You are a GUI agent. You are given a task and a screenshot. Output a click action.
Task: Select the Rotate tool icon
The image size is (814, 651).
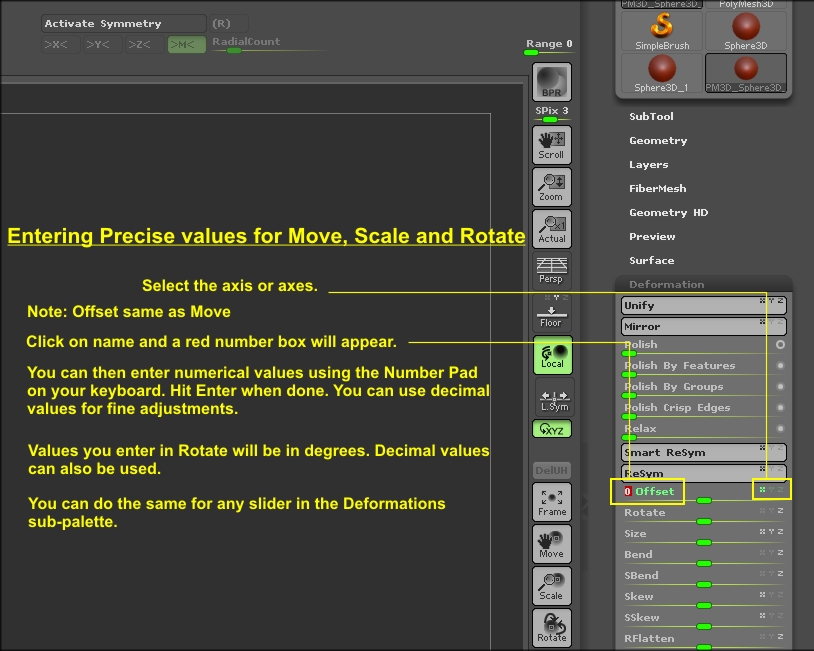click(x=551, y=628)
